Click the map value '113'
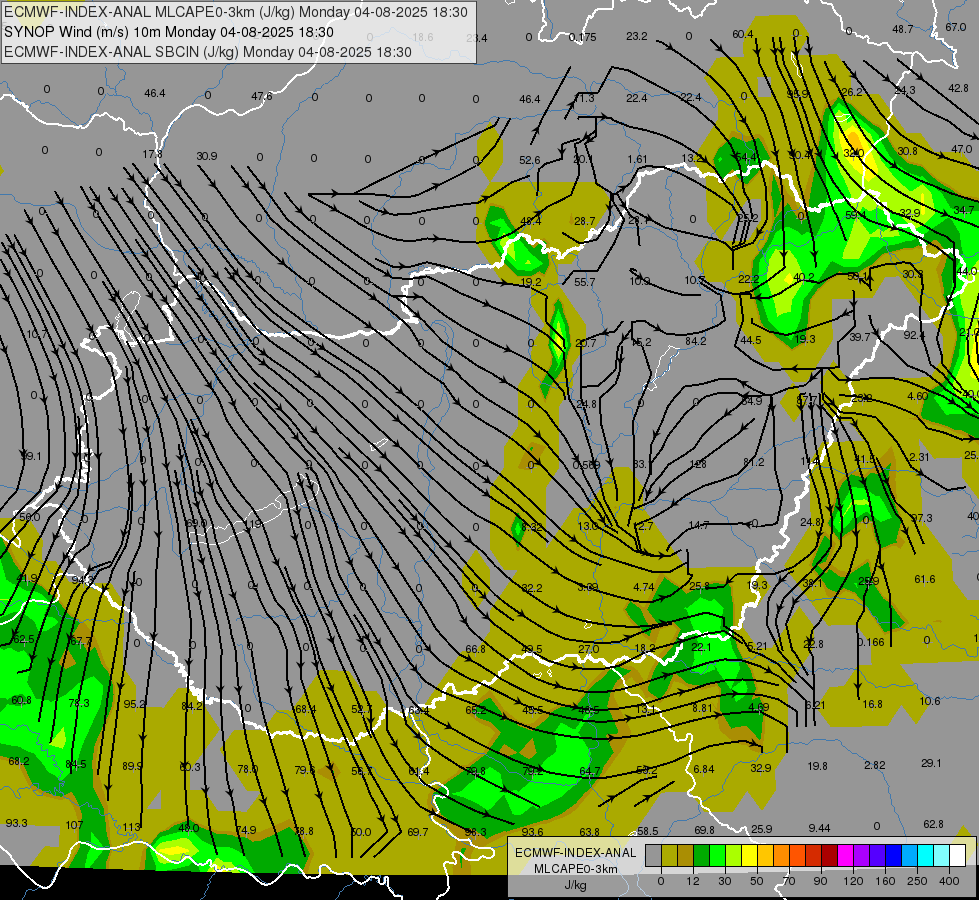This screenshot has height=900, width=979. point(131,828)
